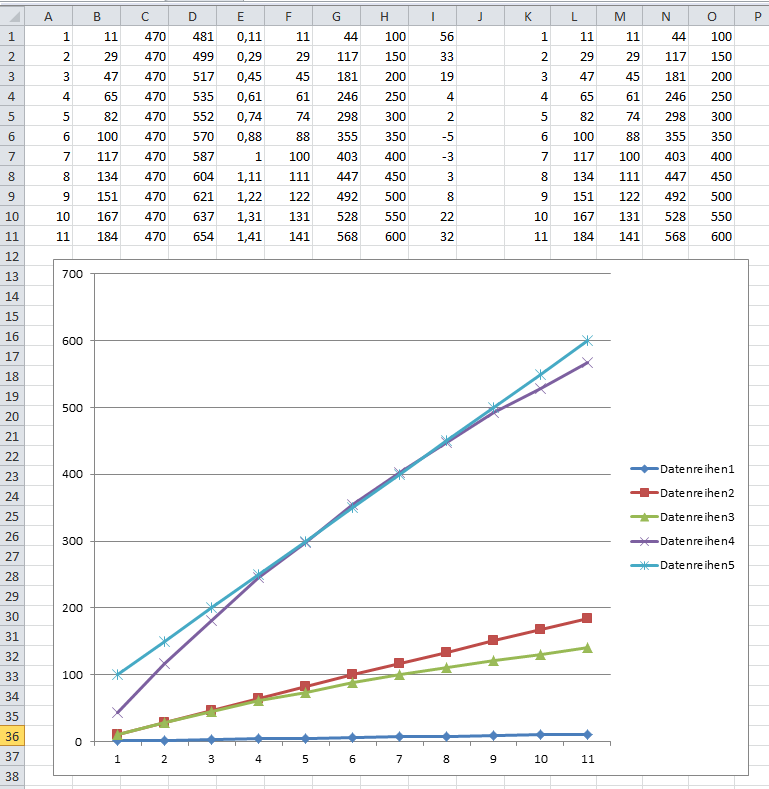Click cell E10 with value 1,31
This screenshot has height=789, width=769.
(241, 216)
